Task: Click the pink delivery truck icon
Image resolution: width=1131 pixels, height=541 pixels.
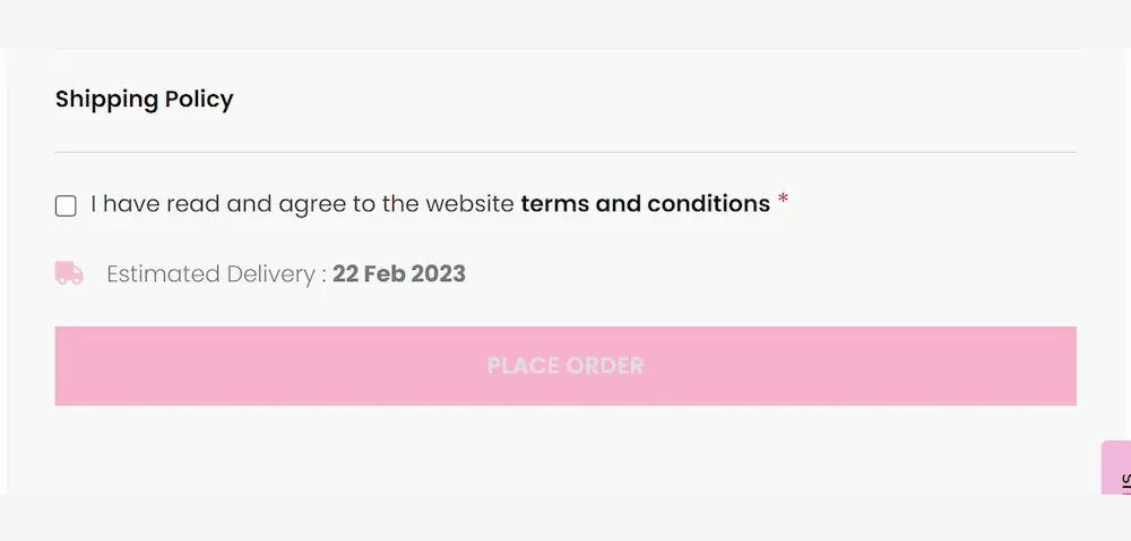Action: tap(69, 273)
